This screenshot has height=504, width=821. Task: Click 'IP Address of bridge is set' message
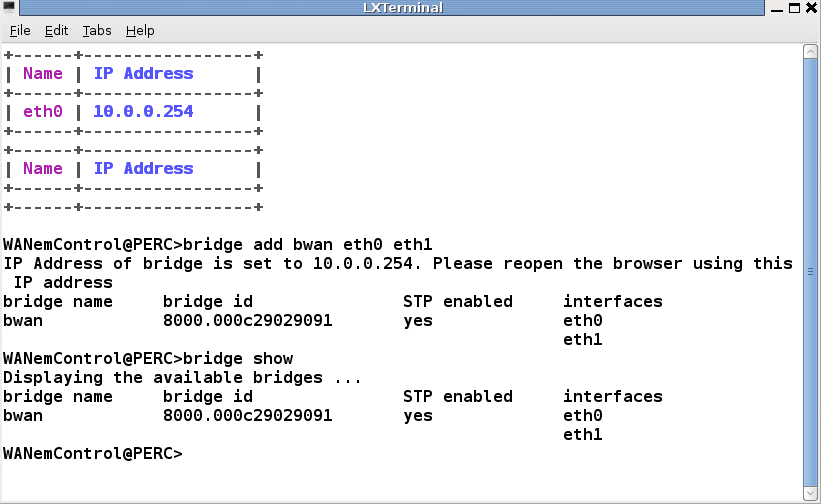[x=398, y=273]
